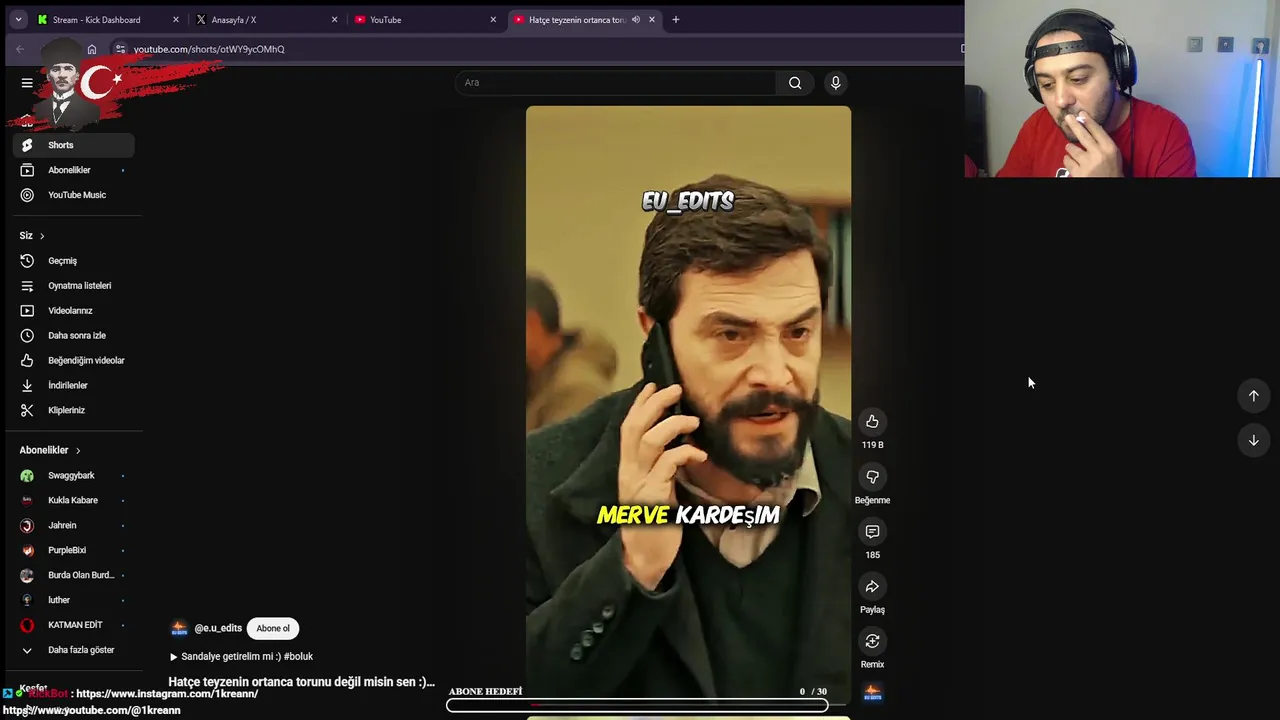Open Geçmiş watch history

(74, 261)
